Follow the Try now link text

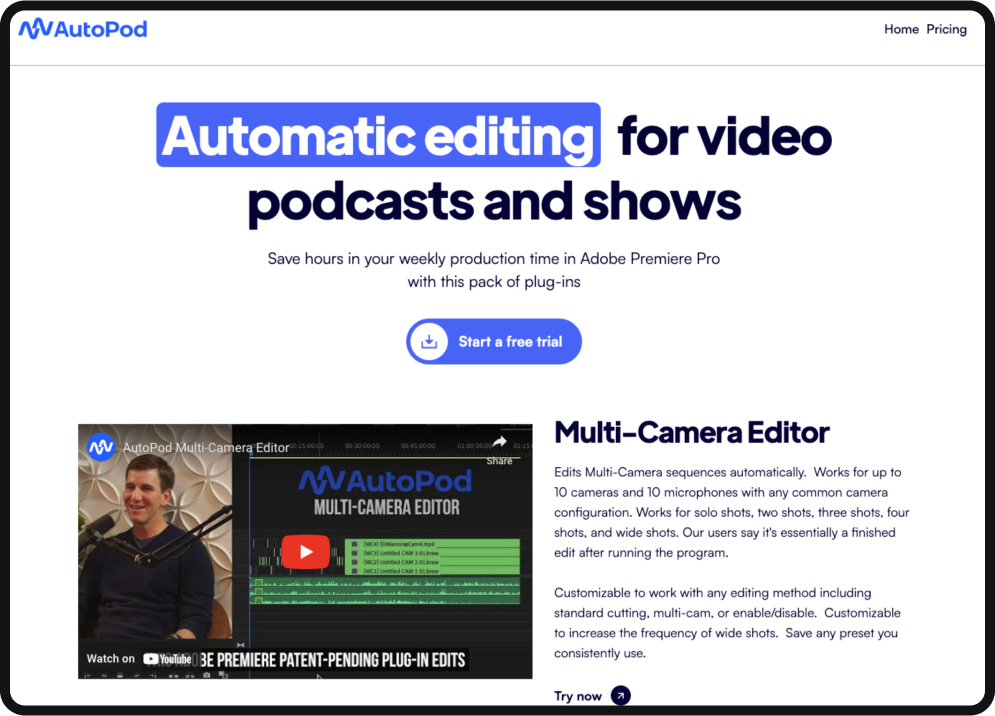pyautogui.click(x=578, y=696)
